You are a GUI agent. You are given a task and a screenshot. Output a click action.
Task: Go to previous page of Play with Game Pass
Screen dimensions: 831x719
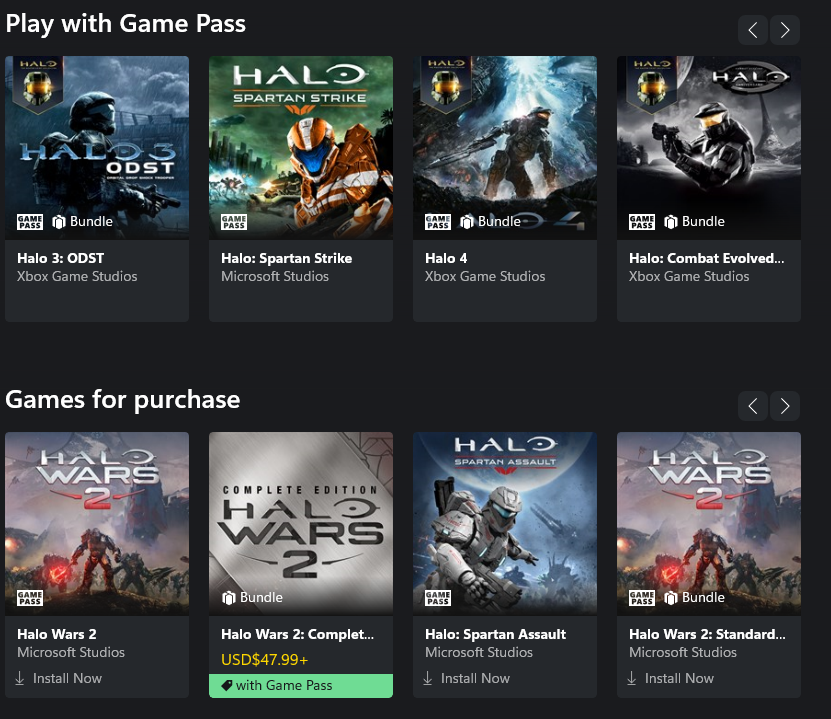coord(753,30)
